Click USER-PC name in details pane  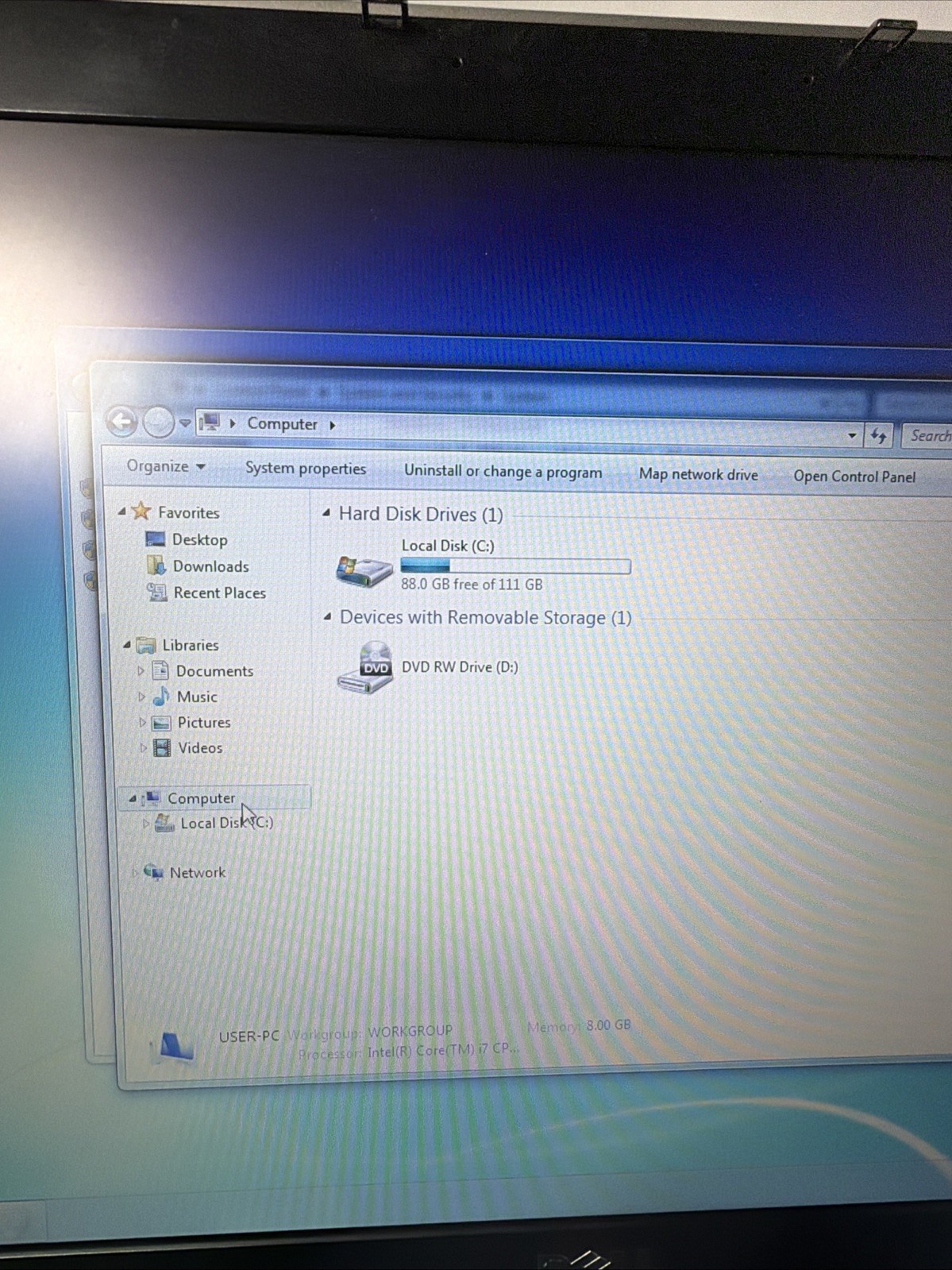(x=249, y=1036)
